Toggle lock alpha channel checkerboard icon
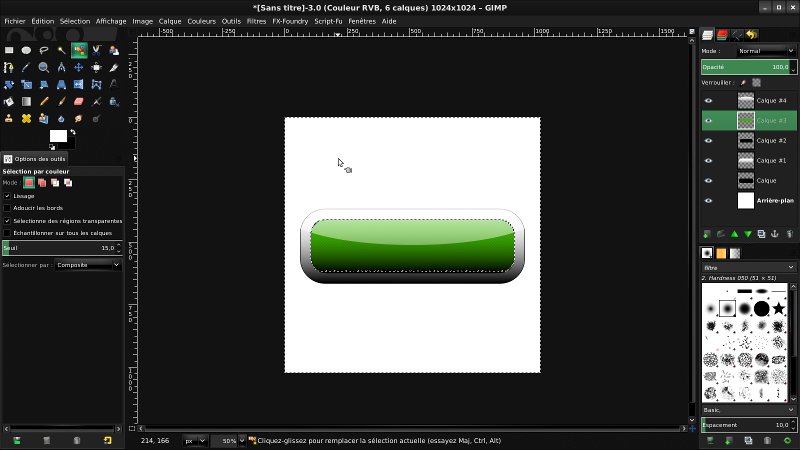The width and height of the screenshot is (800, 450). [x=757, y=83]
